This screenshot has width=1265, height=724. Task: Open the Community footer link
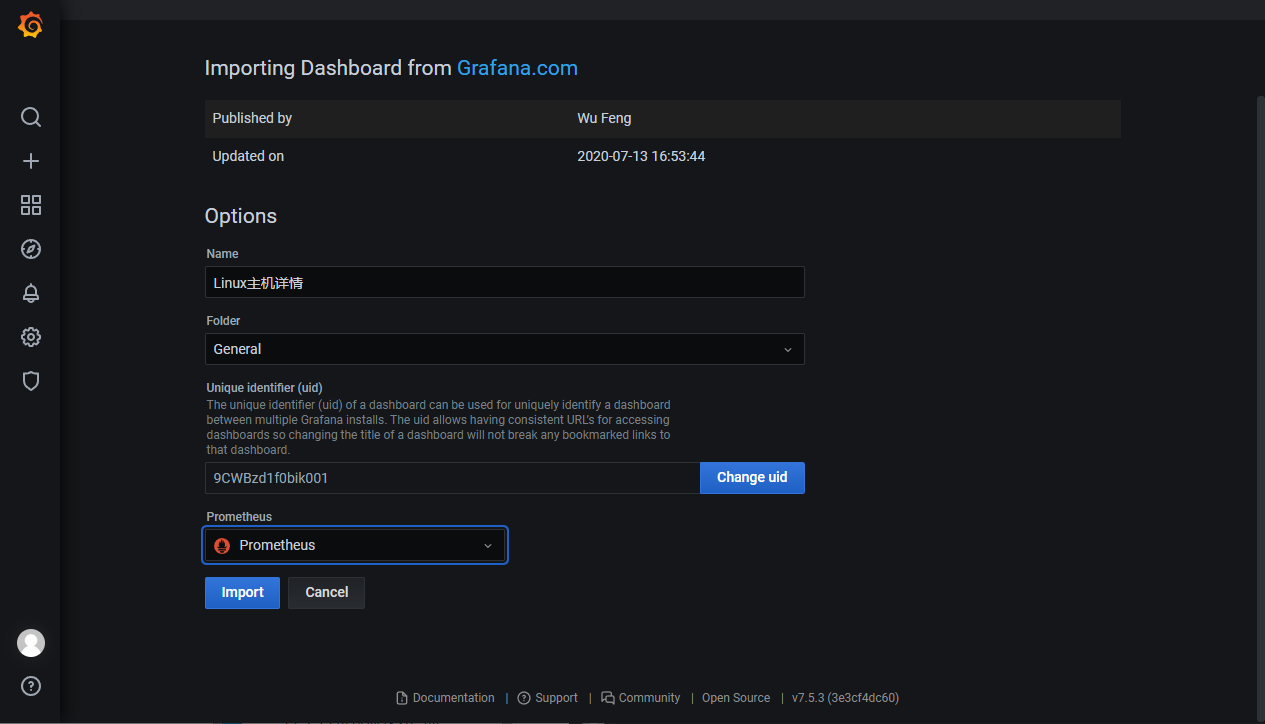coord(640,698)
